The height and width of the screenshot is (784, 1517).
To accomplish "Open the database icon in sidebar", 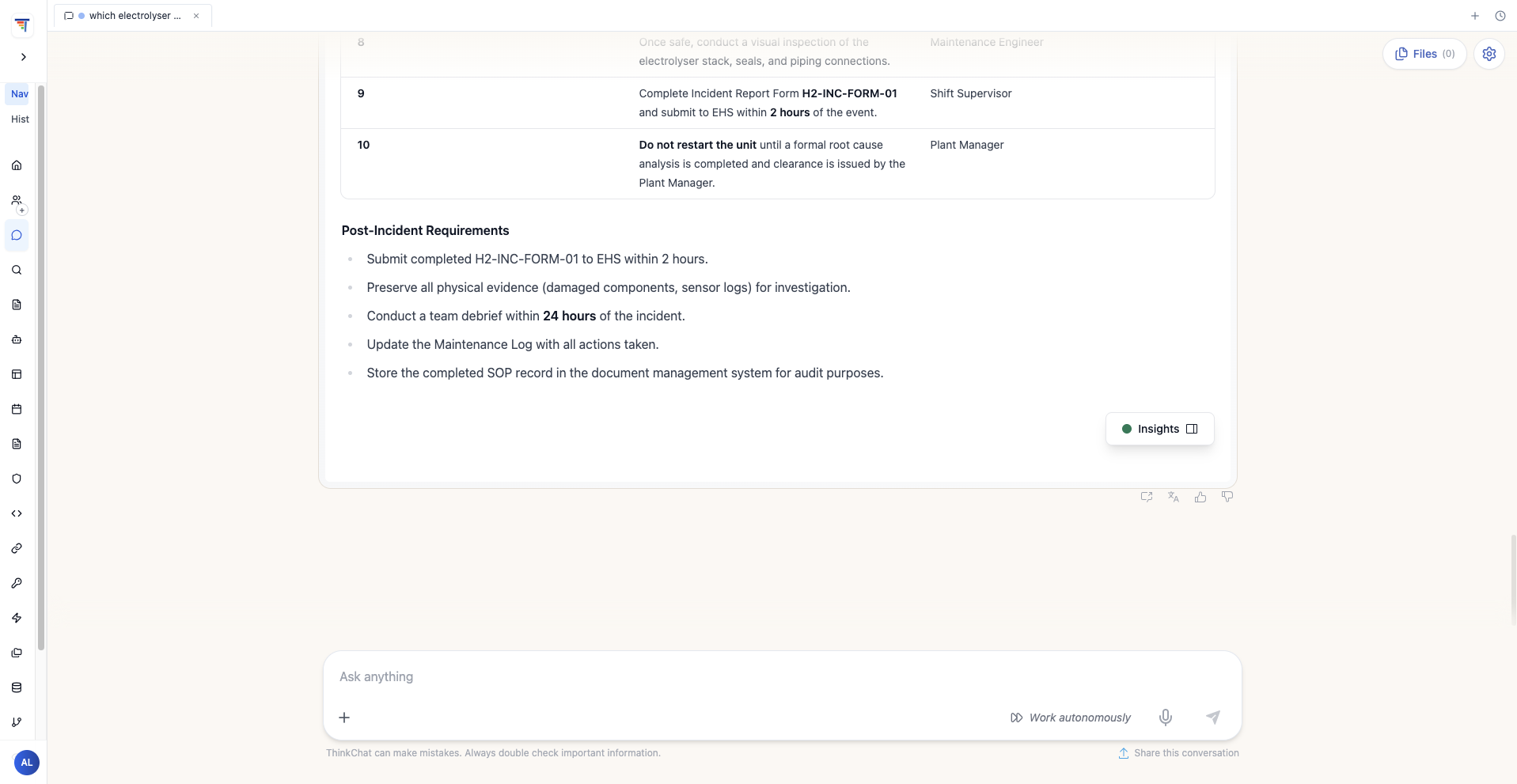I will (x=17, y=687).
